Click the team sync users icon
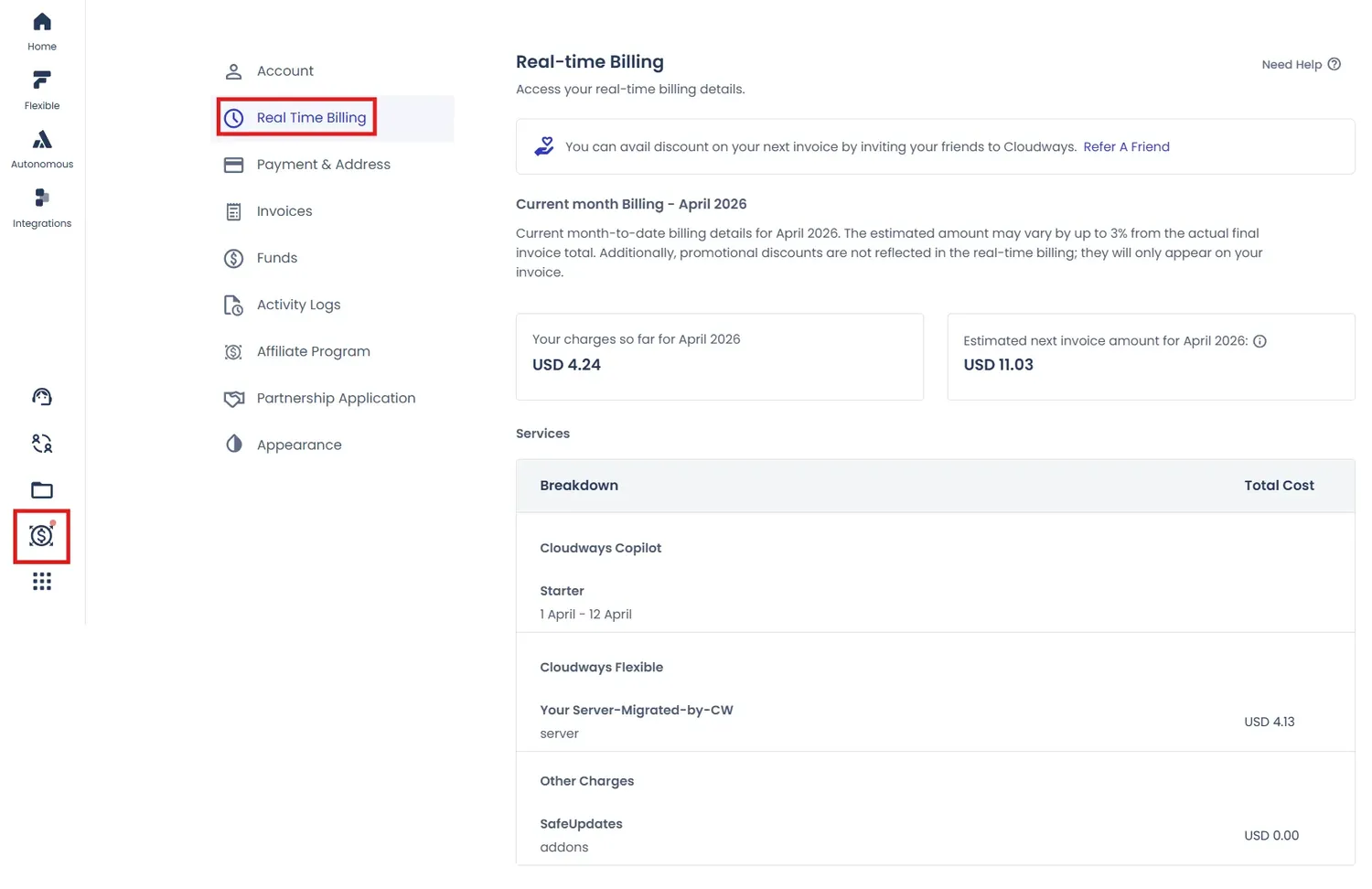 pos(42,444)
